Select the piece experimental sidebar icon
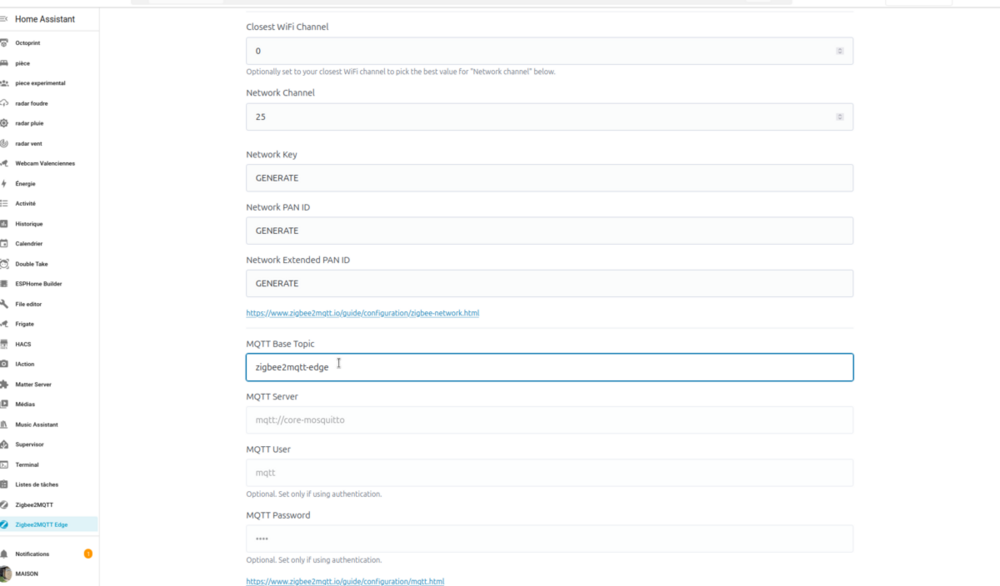 [x=4, y=83]
